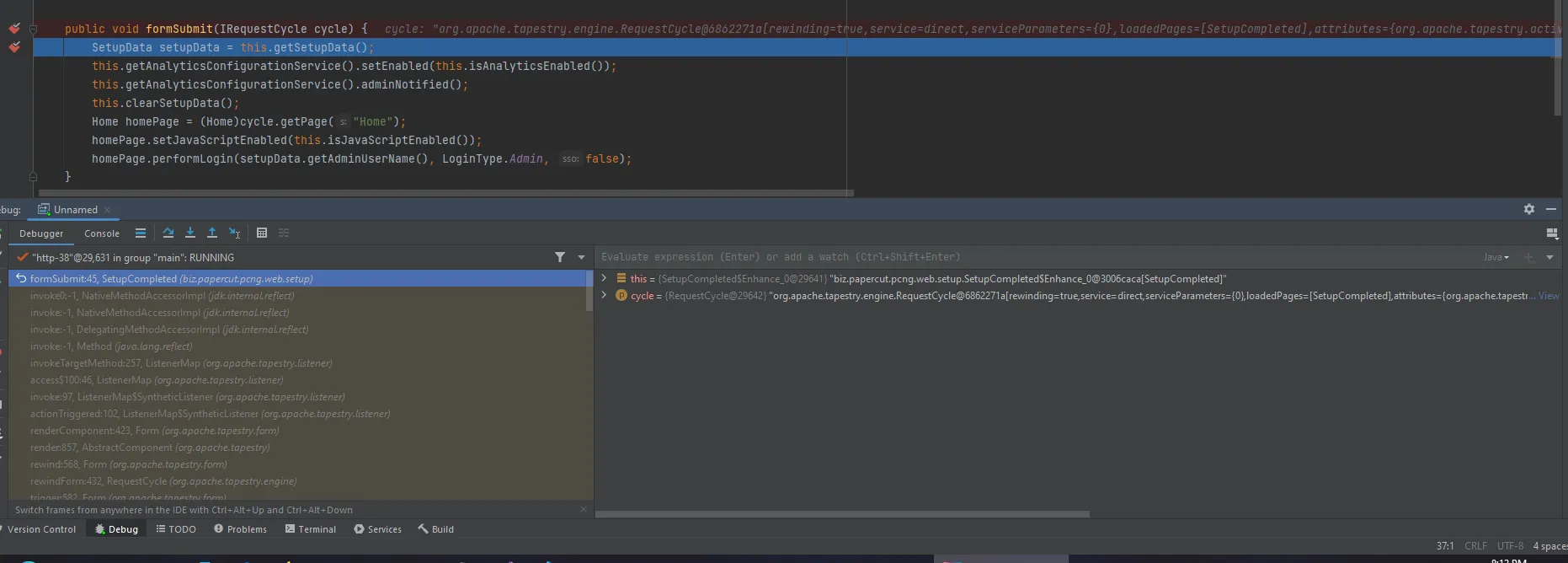The image size is (1568, 563).
Task: Expand the 'this' variable node
Action: coord(604,278)
